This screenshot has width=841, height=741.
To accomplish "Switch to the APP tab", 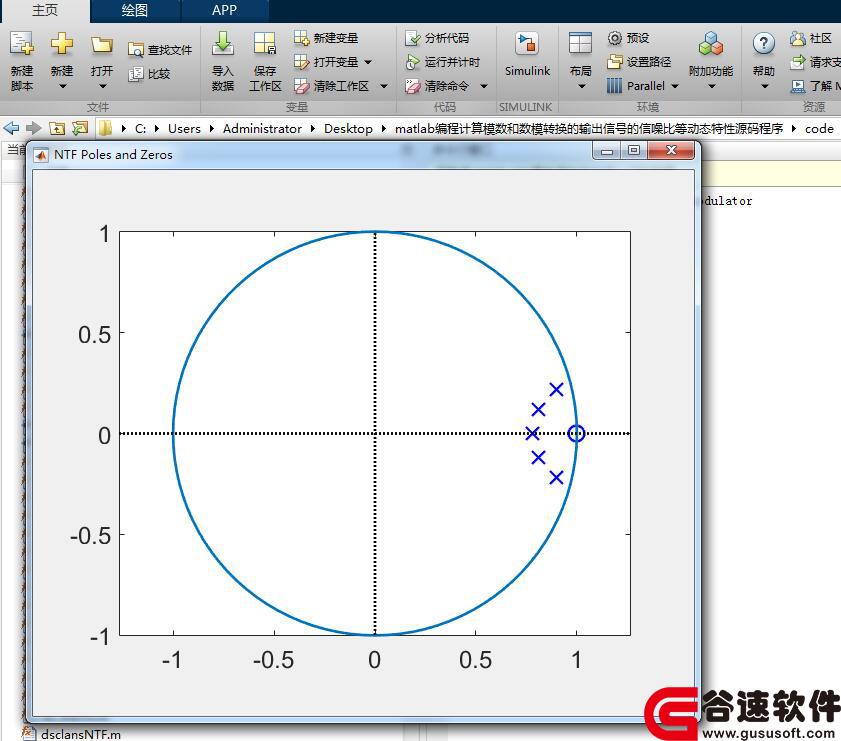I will (x=225, y=11).
